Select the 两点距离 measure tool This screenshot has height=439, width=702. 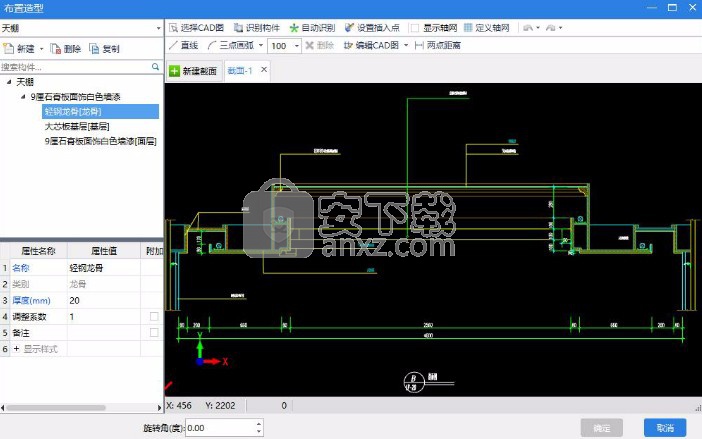coord(438,45)
